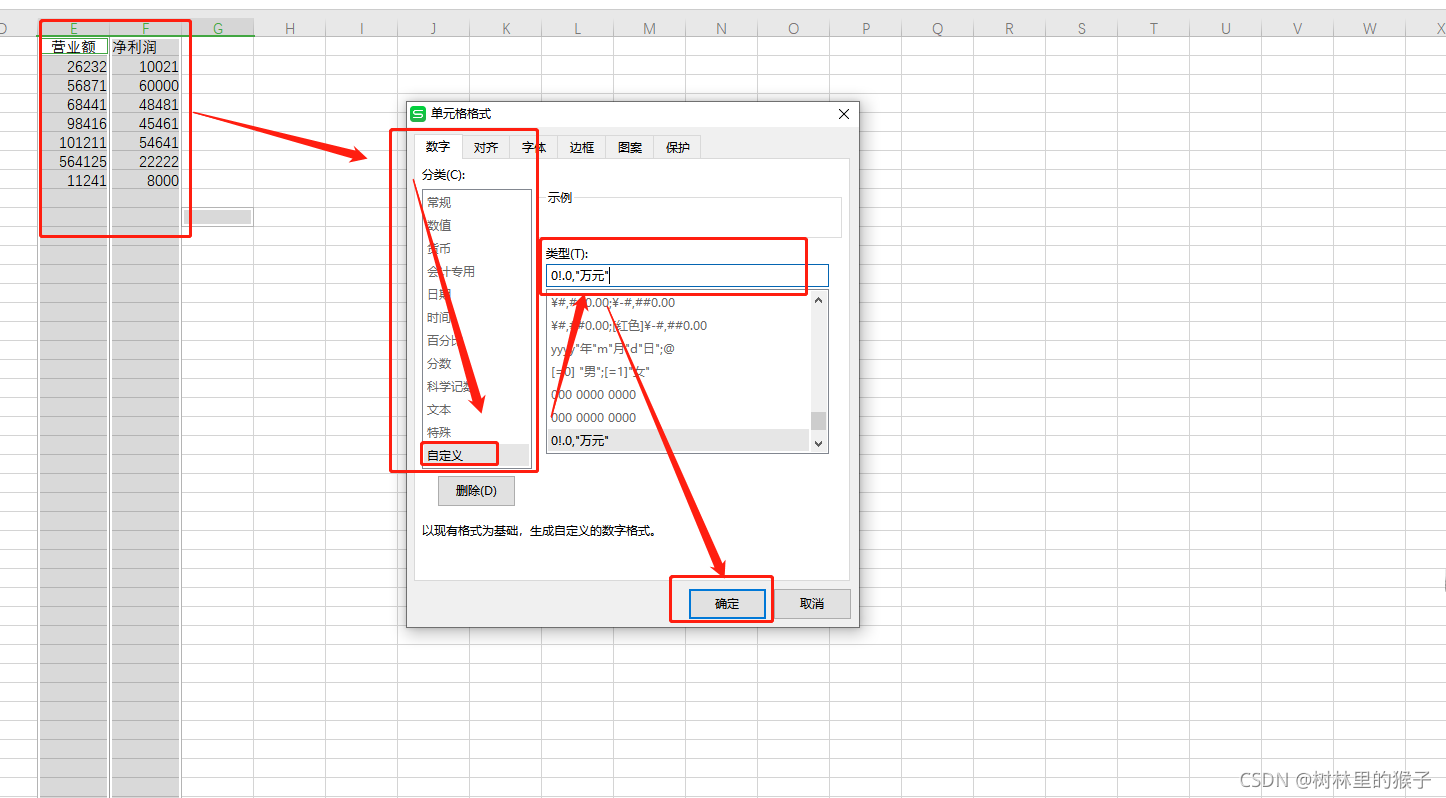1446x798 pixels.
Task: Select cell containing 54641
Action: [146, 143]
